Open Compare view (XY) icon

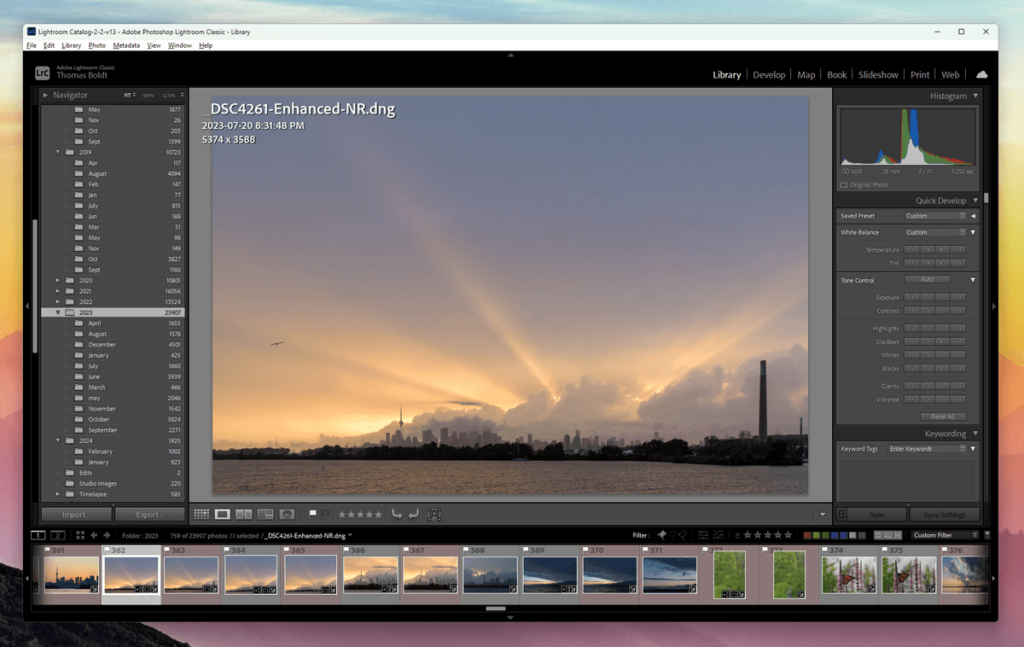pyautogui.click(x=244, y=514)
